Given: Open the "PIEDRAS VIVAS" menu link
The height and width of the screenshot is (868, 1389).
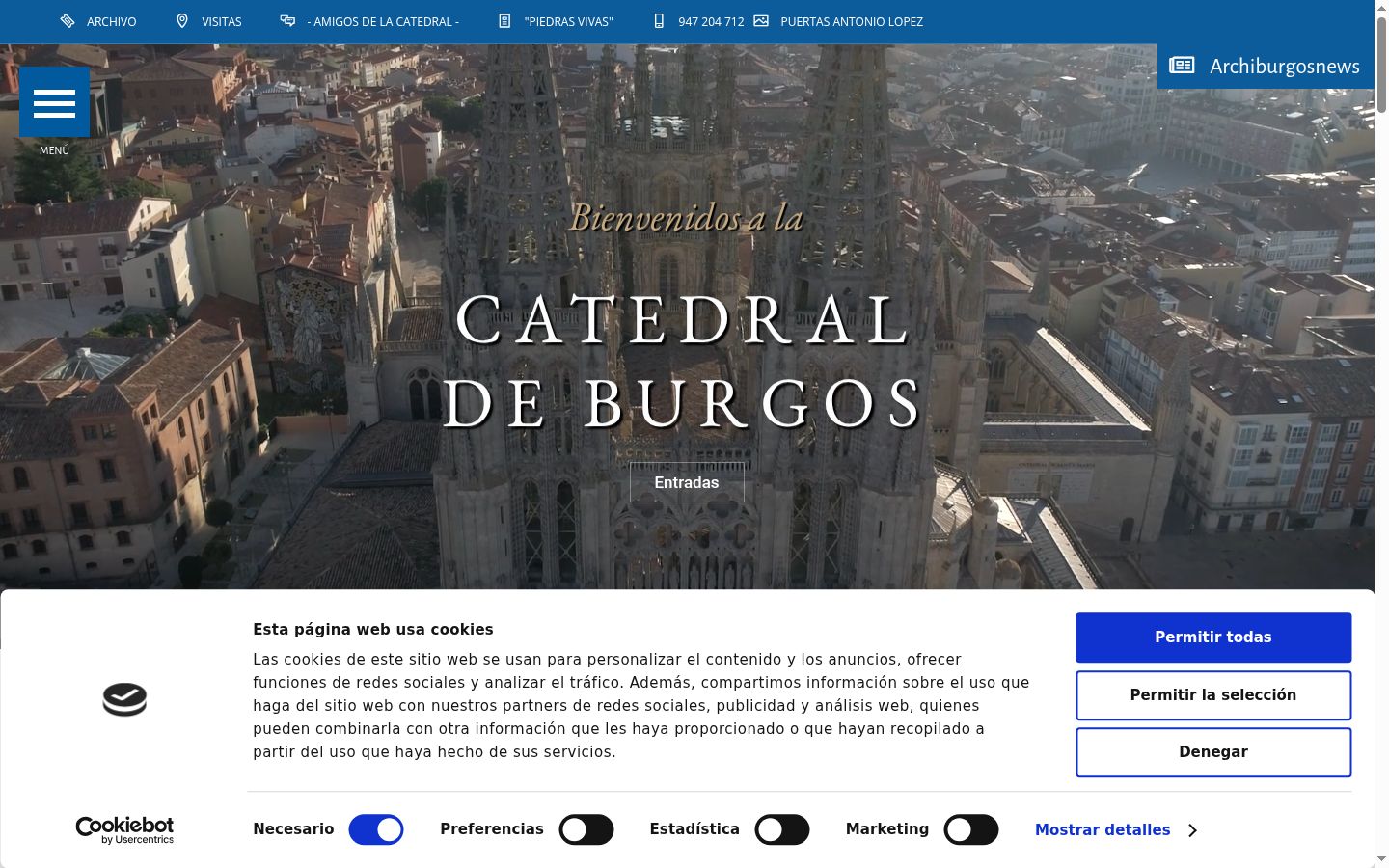Looking at the screenshot, I should pyautogui.click(x=568, y=21).
